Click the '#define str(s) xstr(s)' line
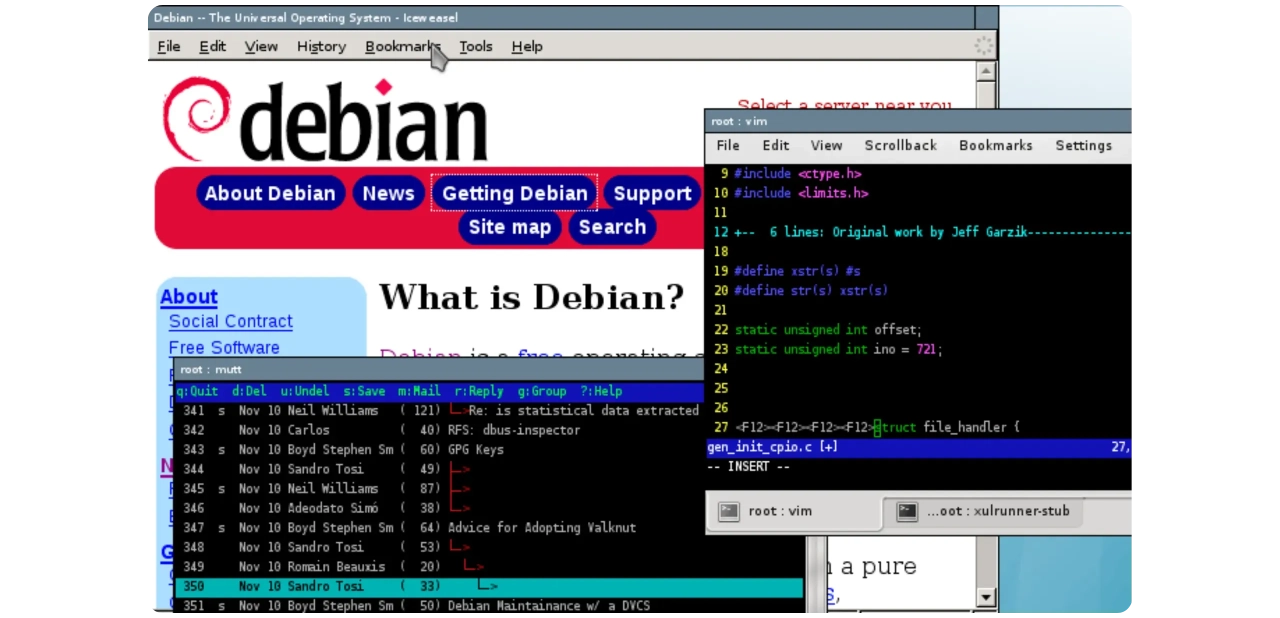1280x618 pixels. coord(811,290)
